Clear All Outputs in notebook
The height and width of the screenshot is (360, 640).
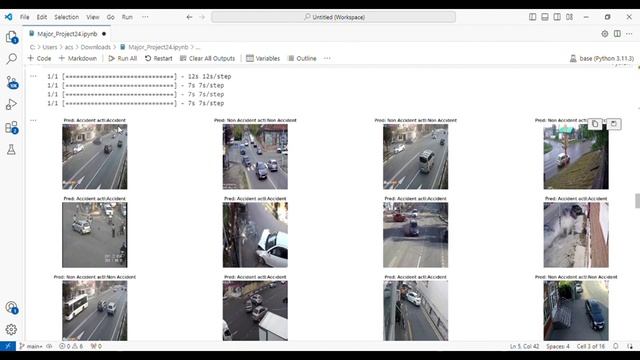[207, 58]
